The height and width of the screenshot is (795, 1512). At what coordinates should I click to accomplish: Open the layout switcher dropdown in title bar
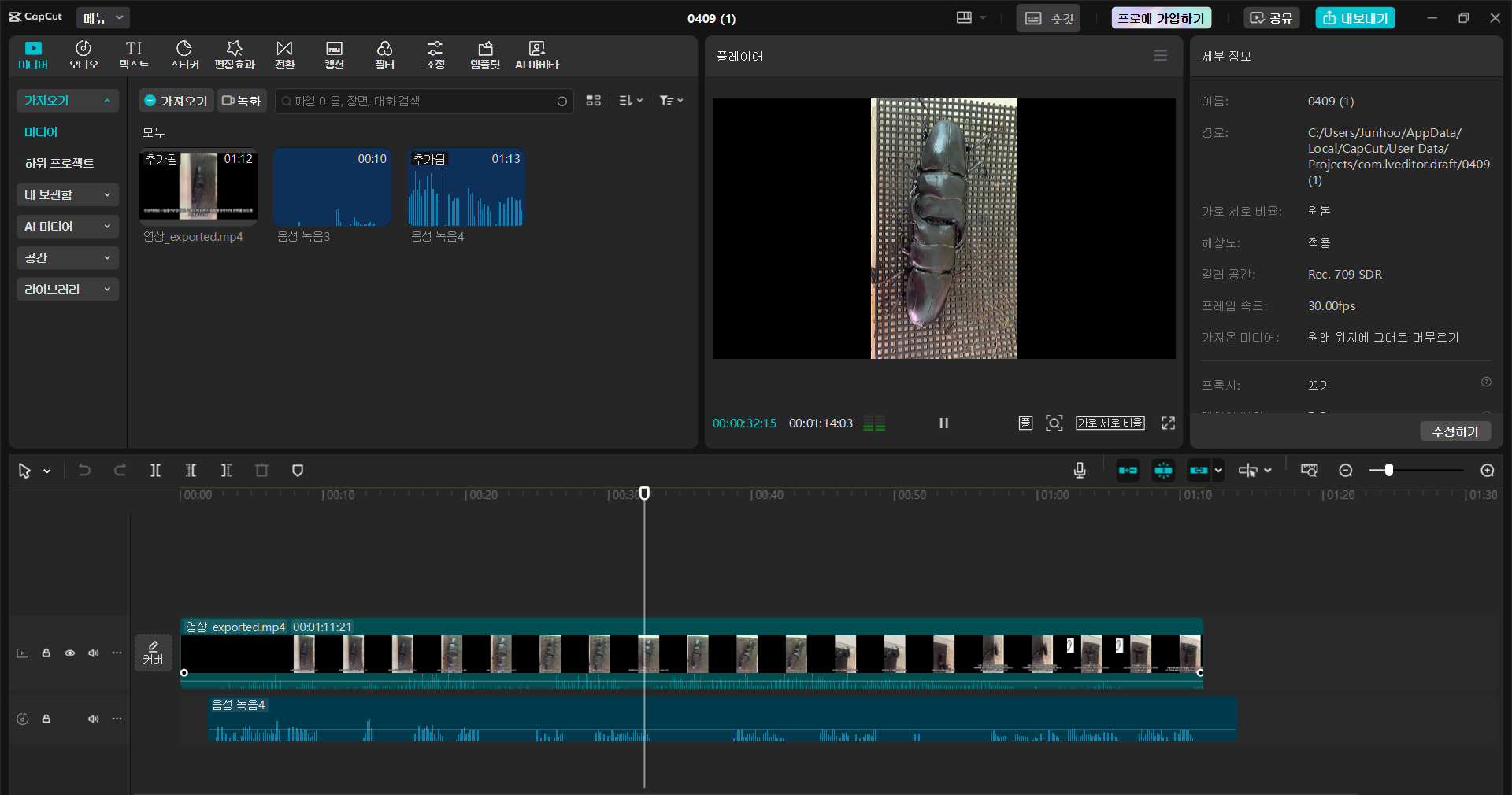point(971,17)
